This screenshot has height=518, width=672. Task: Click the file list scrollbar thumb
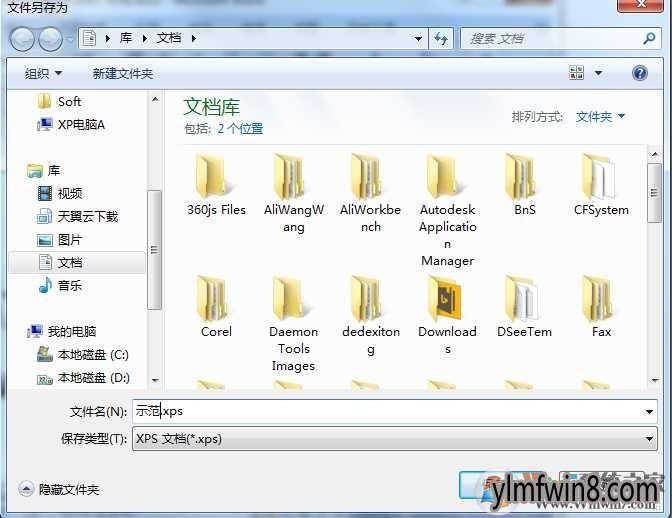click(654, 193)
